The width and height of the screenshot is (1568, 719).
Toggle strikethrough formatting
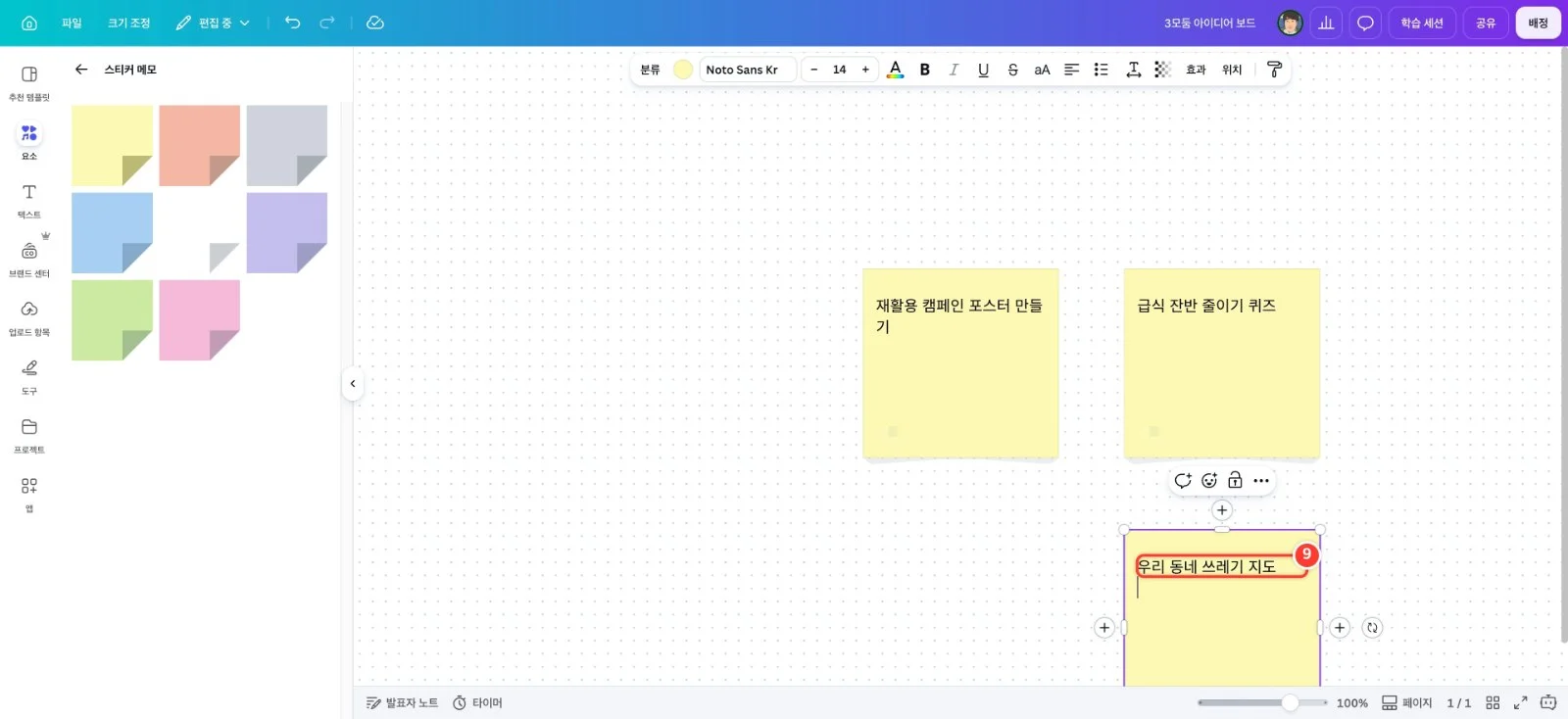click(x=1012, y=70)
